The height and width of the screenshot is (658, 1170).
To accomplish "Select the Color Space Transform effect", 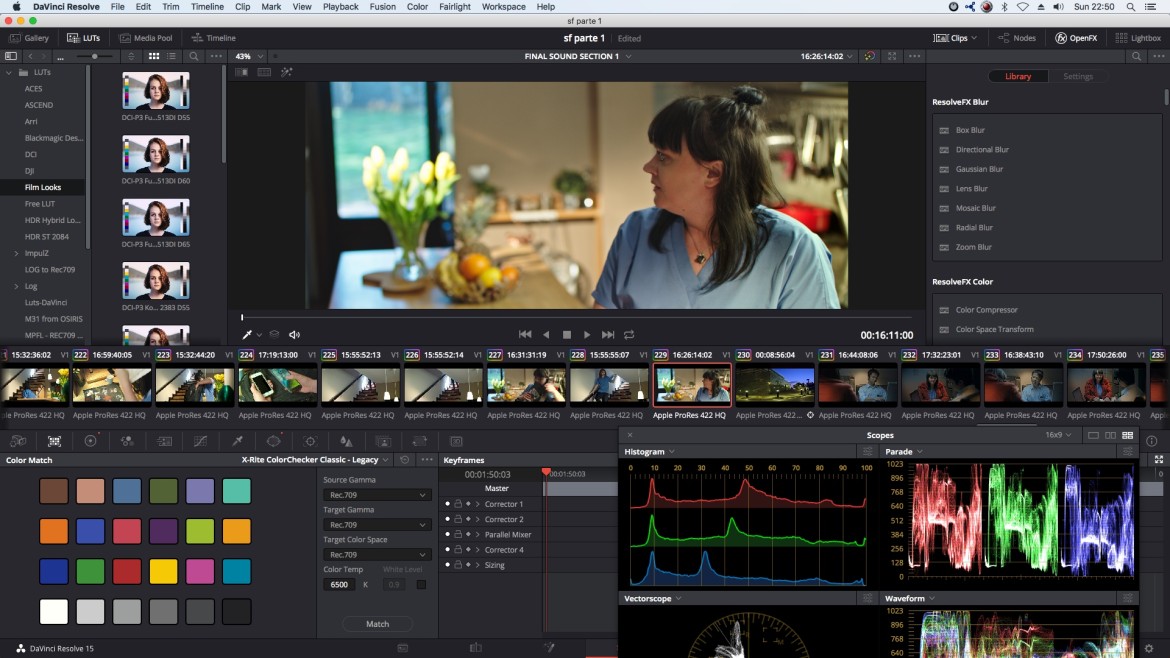I will (994, 329).
